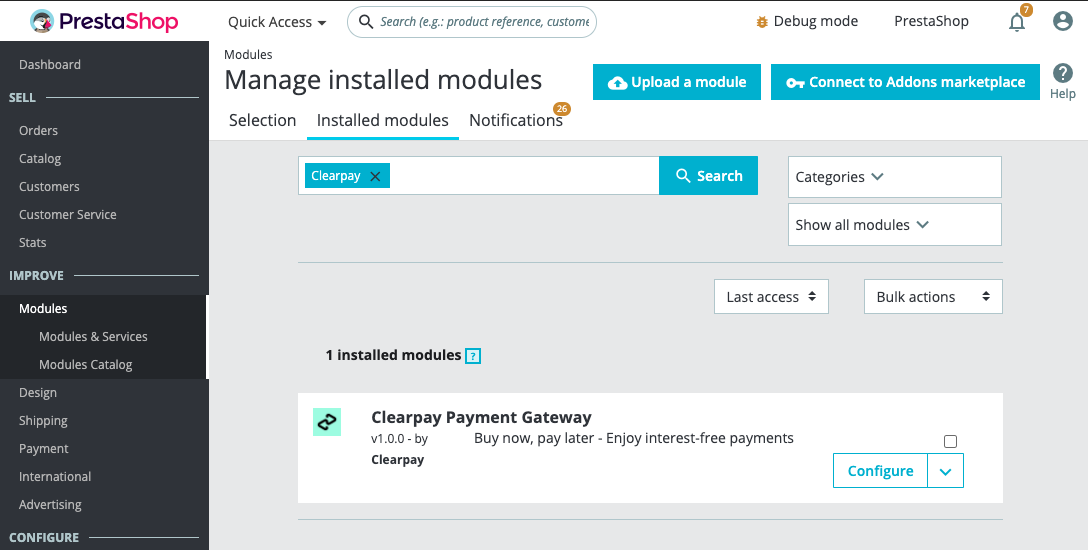Open Modules Catalog submenu item
1088x550 pixels.
click(x=85, y=365)
